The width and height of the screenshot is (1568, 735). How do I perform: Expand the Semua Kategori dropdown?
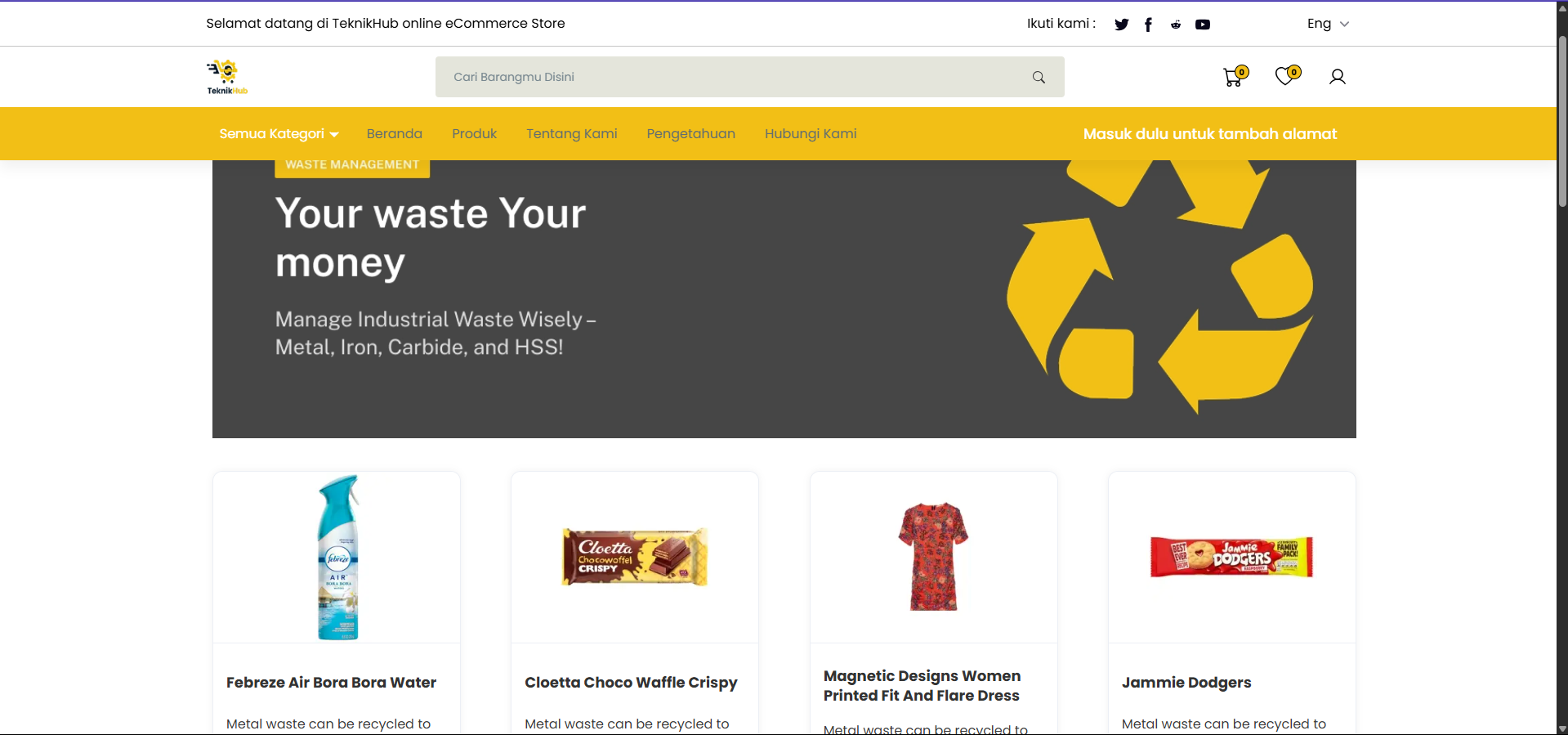[x=278, y=134]
